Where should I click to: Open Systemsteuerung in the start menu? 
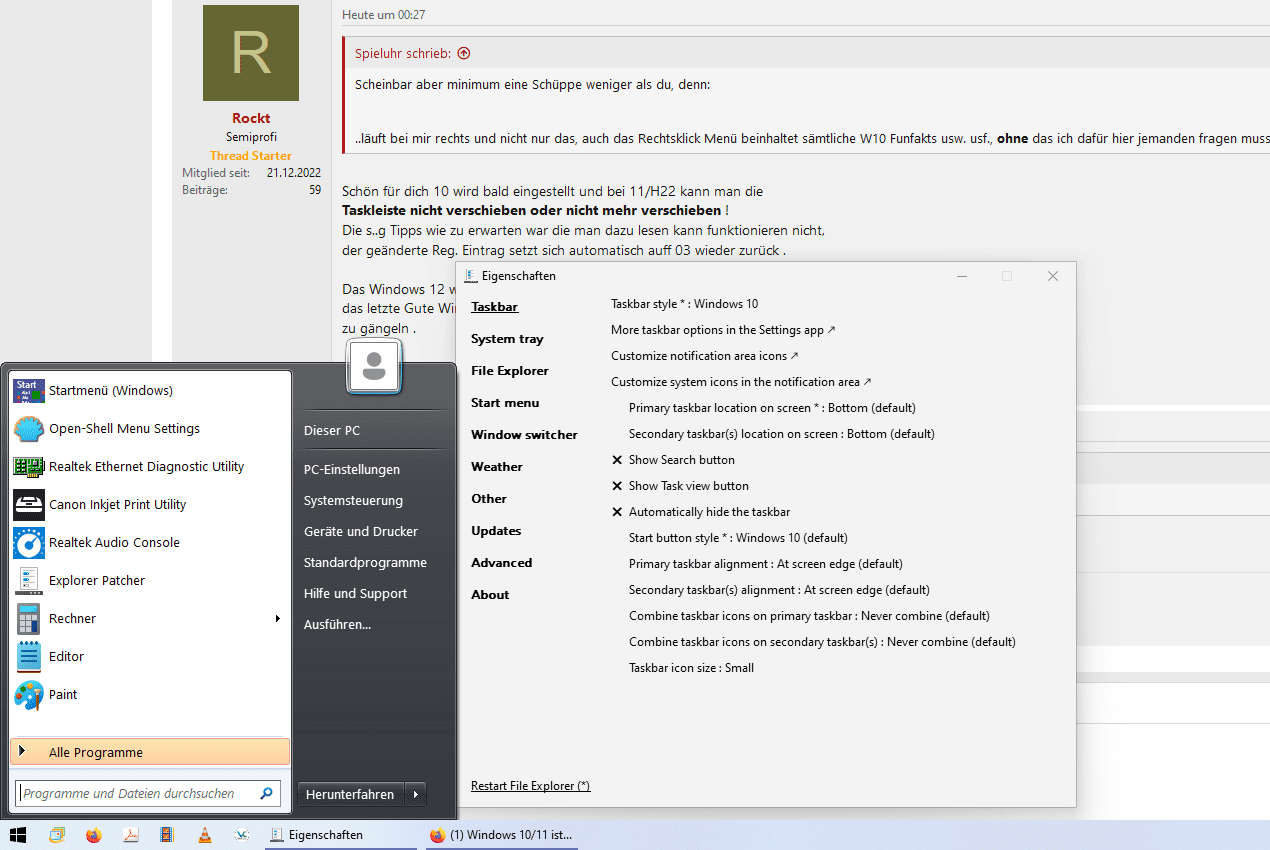(354, 501)
